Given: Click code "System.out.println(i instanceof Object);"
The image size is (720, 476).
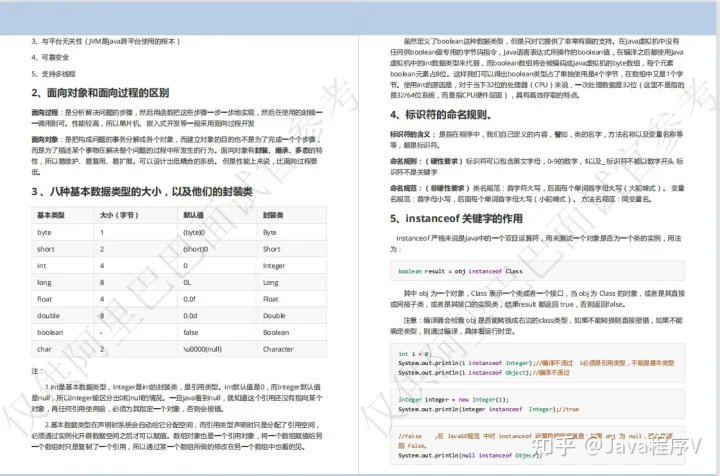Looking at the screenshot, I should click(x=464, y=373).
